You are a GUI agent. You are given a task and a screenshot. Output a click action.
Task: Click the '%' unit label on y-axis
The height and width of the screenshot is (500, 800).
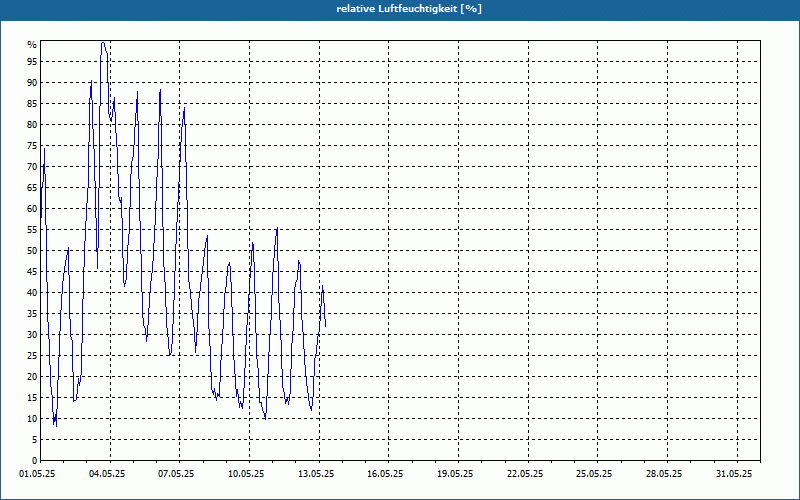[x=32, y=45]
